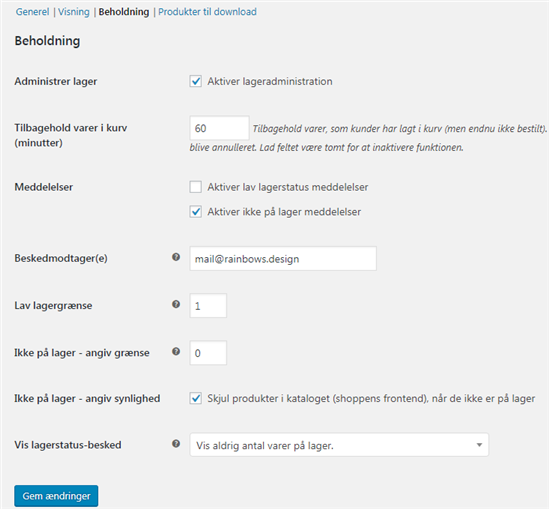Screen dimensions: 549x509
Task: Click help icon for Ikke på lager grænse
Action: [176, 351]
